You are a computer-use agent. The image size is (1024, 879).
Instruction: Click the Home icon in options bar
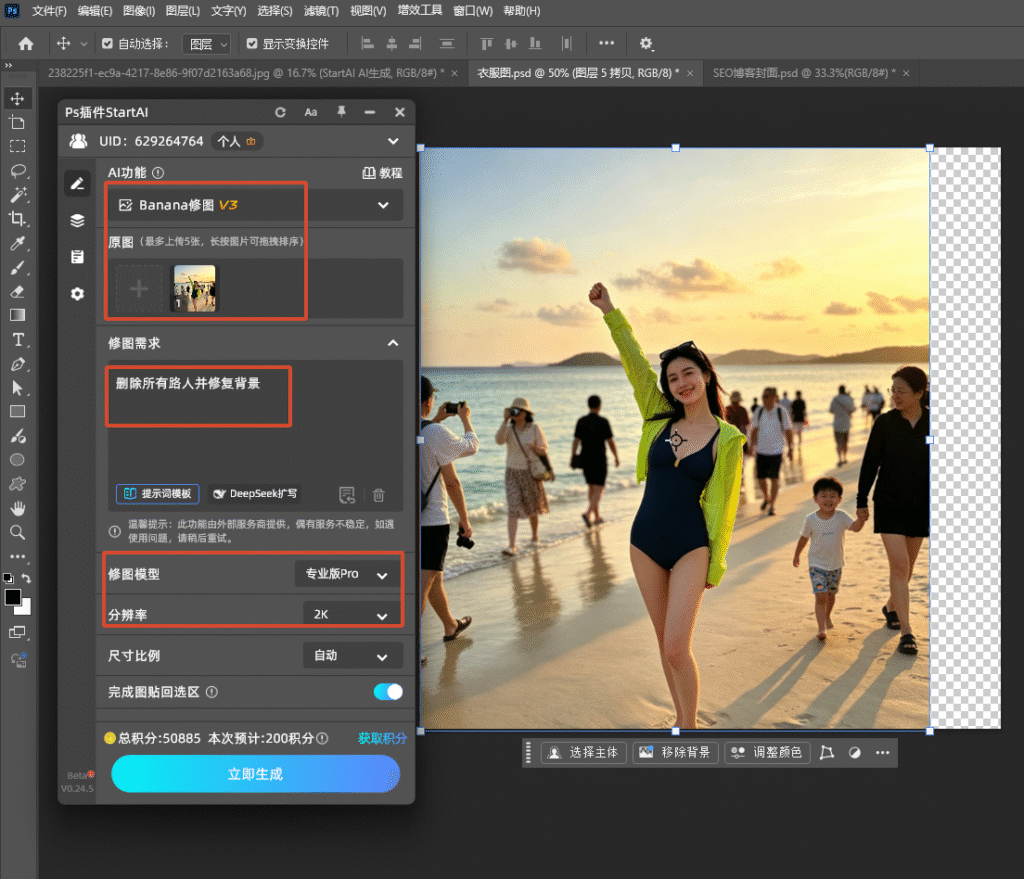tap(26, 44)
